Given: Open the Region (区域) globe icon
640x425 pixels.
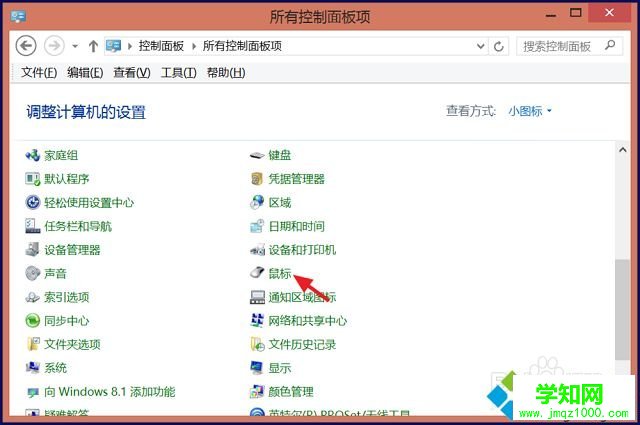Looking at the screenshot, I should pos(257,202).
